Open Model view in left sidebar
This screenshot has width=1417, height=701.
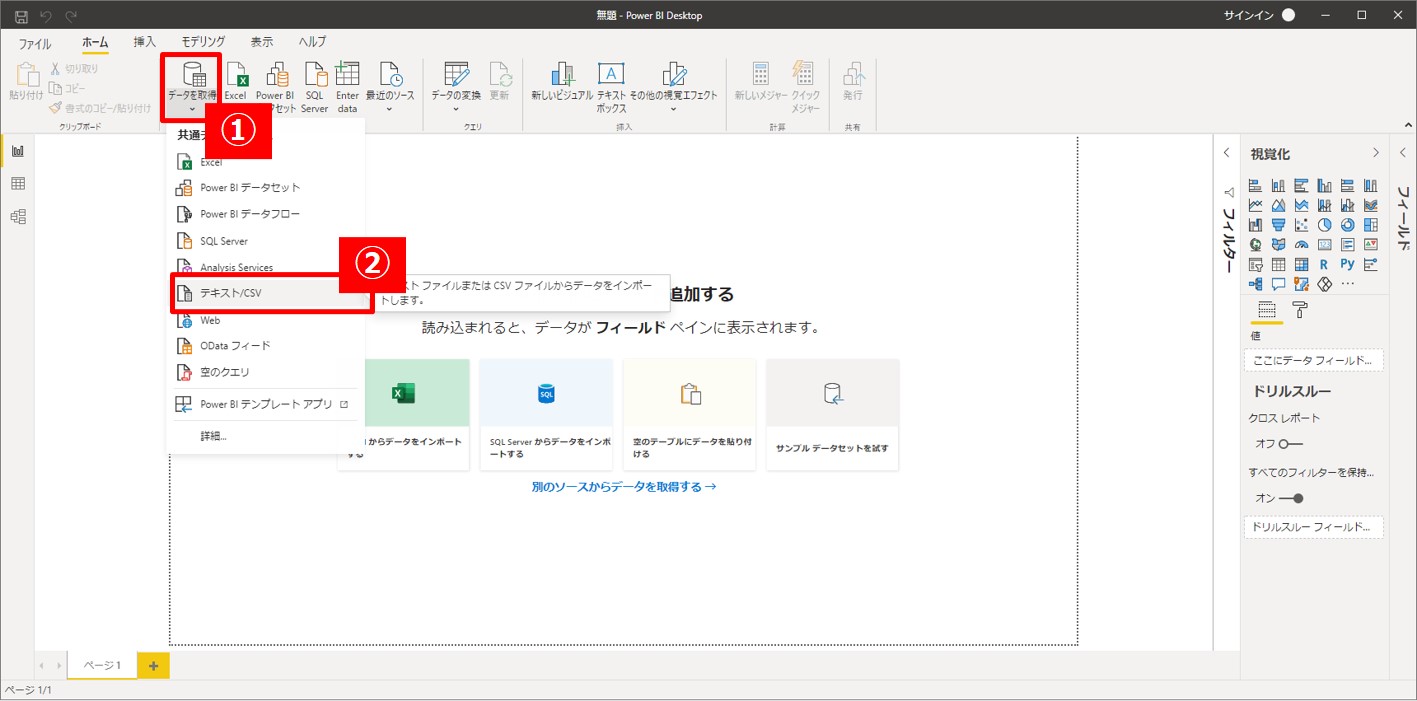pyautogui.click(x=17, y=217)
